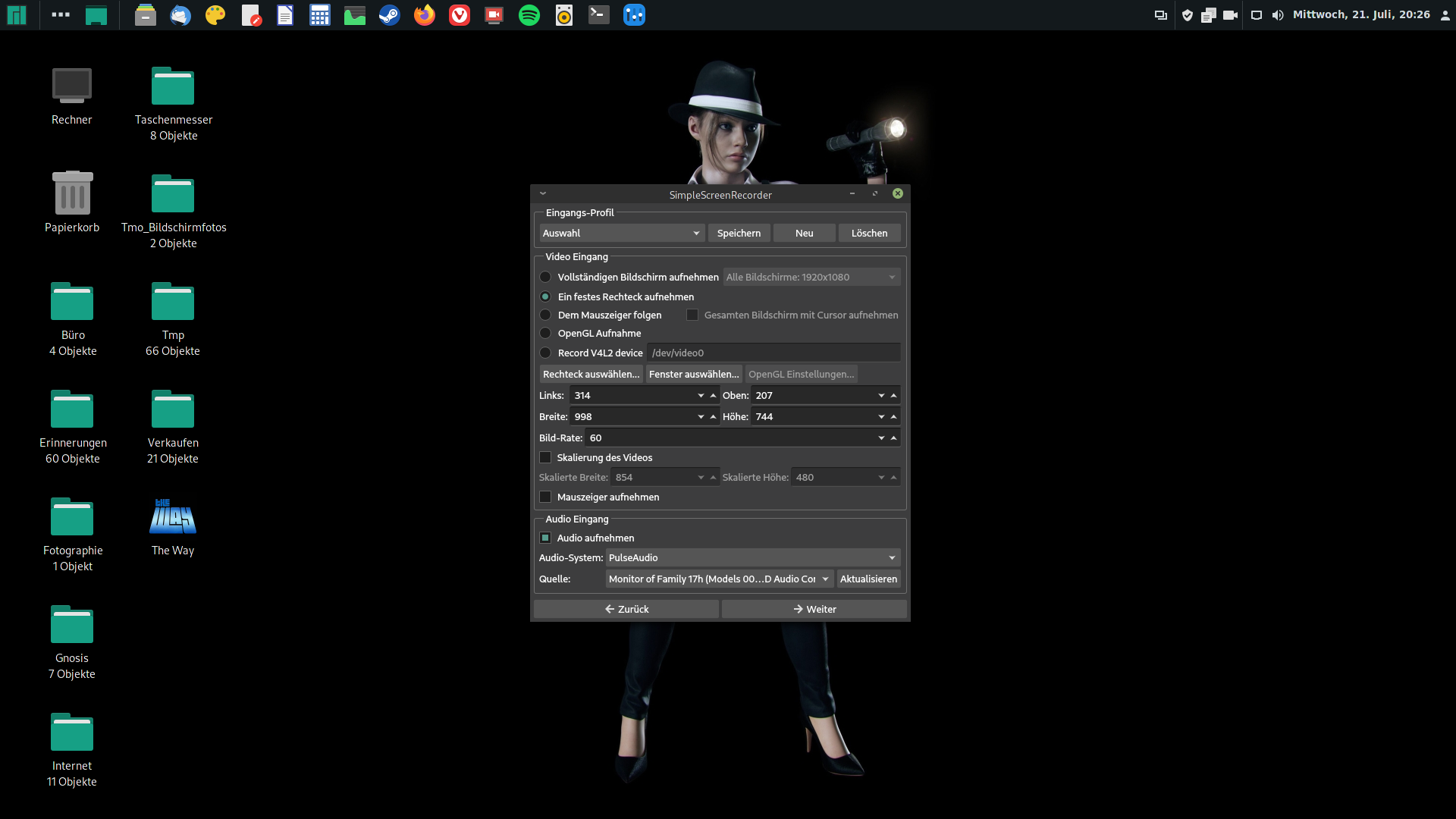Viewport: 1456px width, 819px height.
Task: Increase the Bild-Rate with the up arrow
Action: pos(894,438)
